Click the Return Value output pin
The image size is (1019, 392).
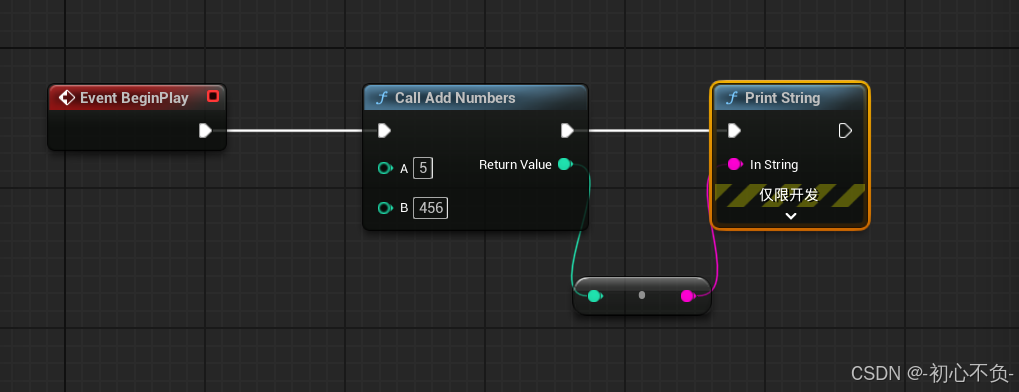pos(565,164)
